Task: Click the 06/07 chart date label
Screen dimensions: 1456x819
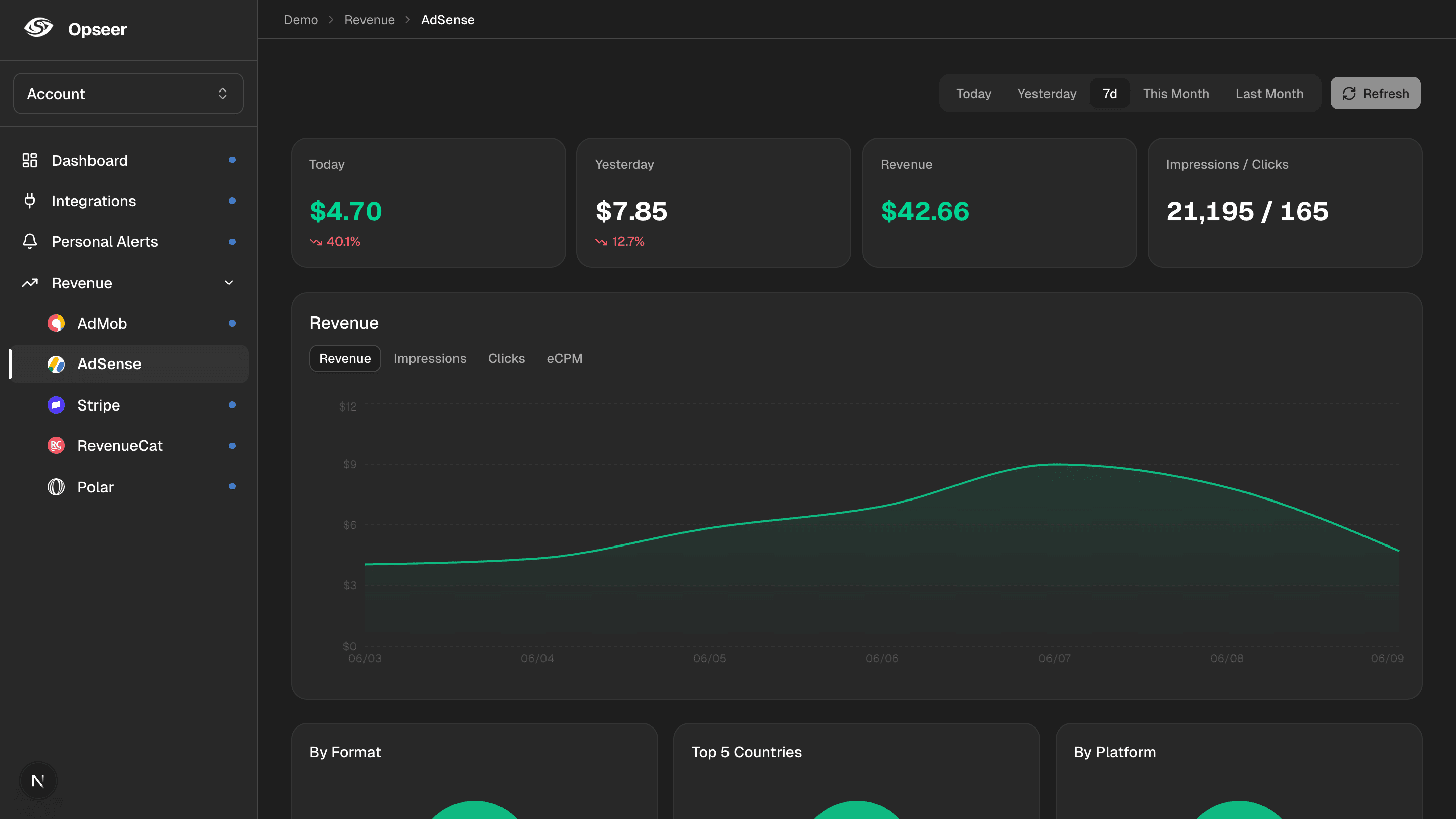Action: (1054, 658)
